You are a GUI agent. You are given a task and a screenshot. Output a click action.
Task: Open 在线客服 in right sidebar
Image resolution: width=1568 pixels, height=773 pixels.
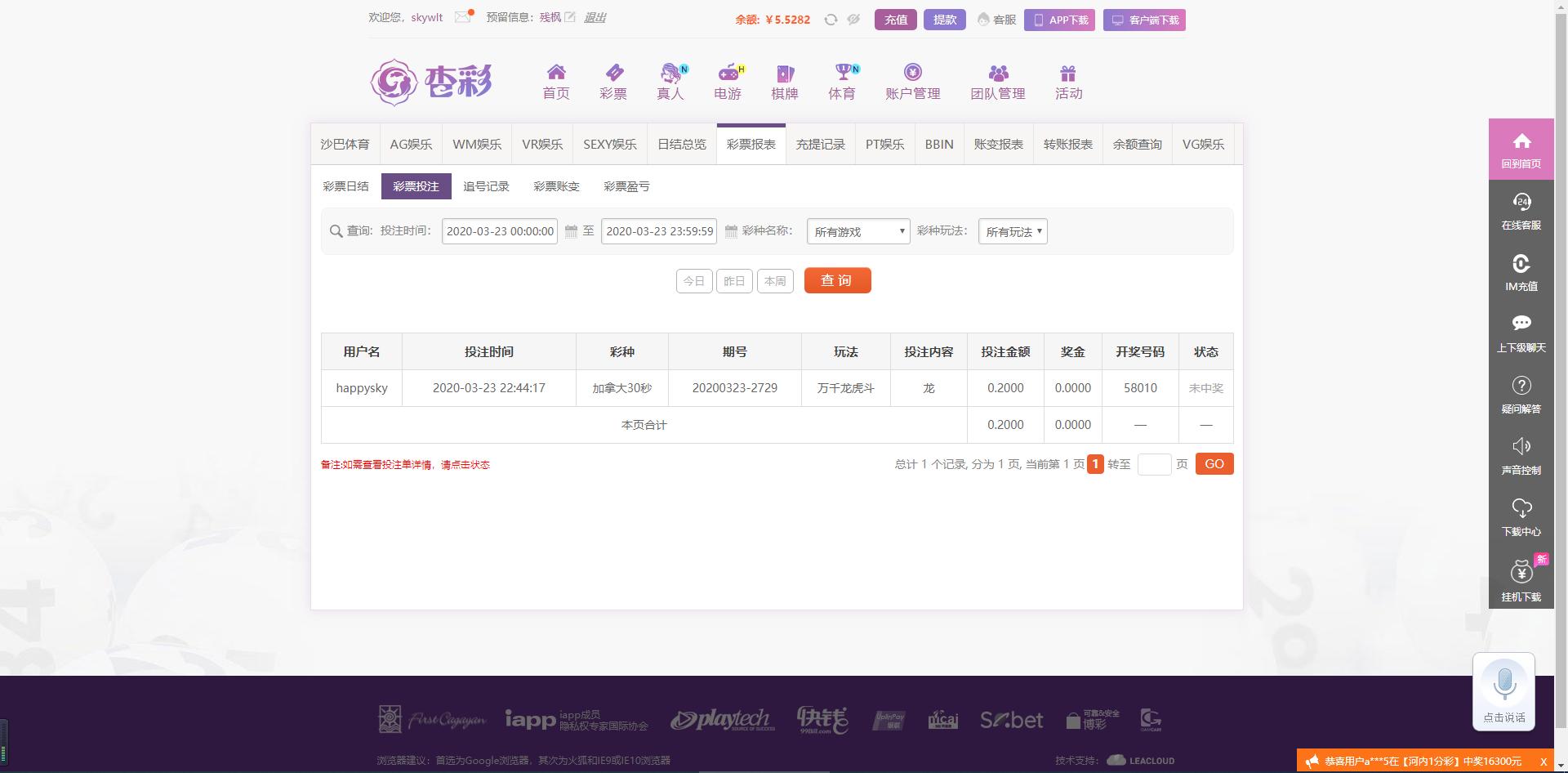1521,211
